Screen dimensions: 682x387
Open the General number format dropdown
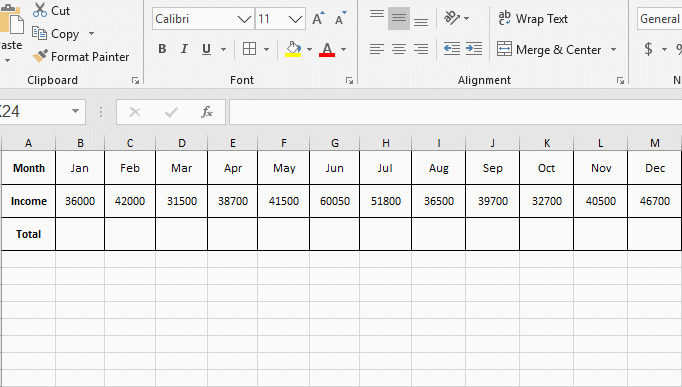659,19
